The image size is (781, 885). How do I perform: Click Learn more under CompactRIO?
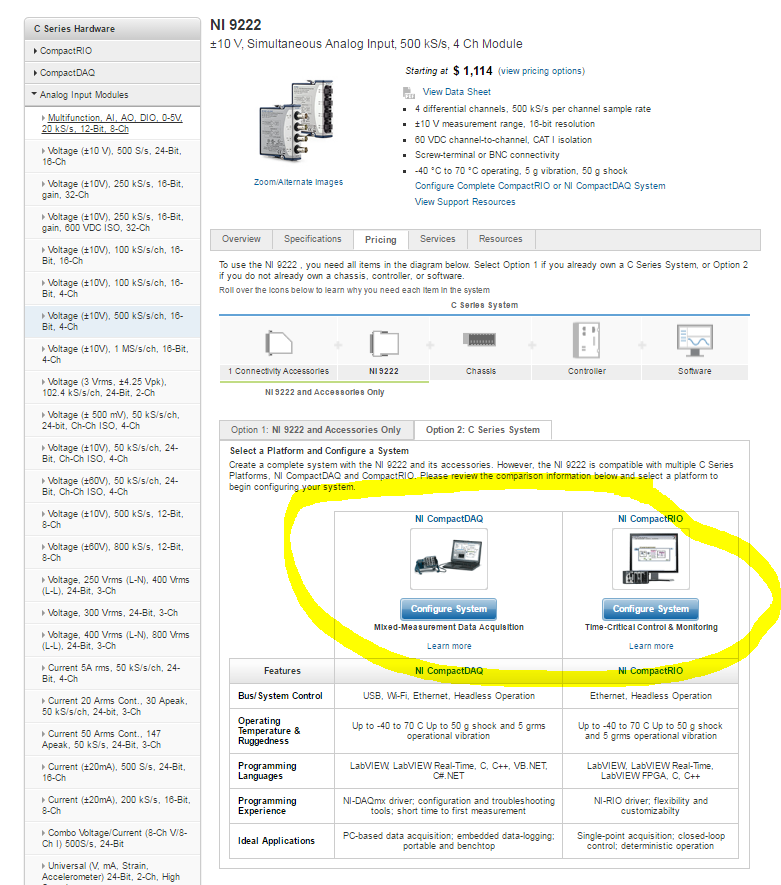point(651,646)
